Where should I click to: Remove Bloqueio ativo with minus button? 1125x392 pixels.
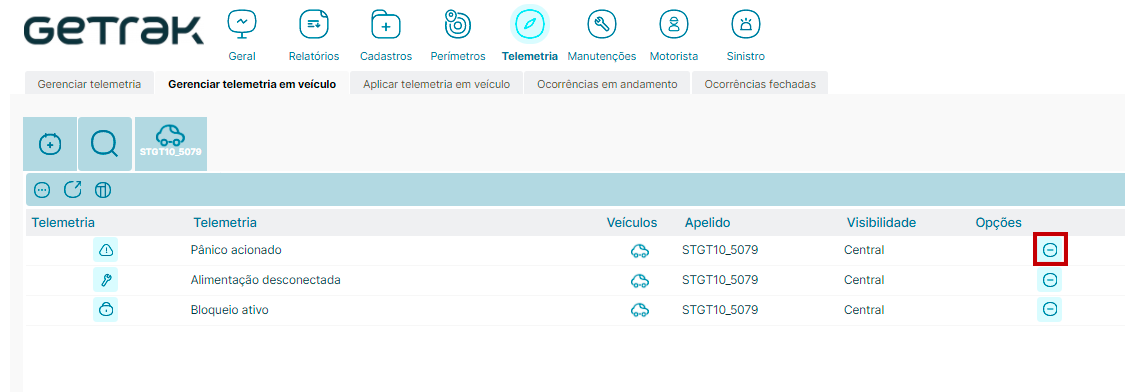pos(1050,309)
